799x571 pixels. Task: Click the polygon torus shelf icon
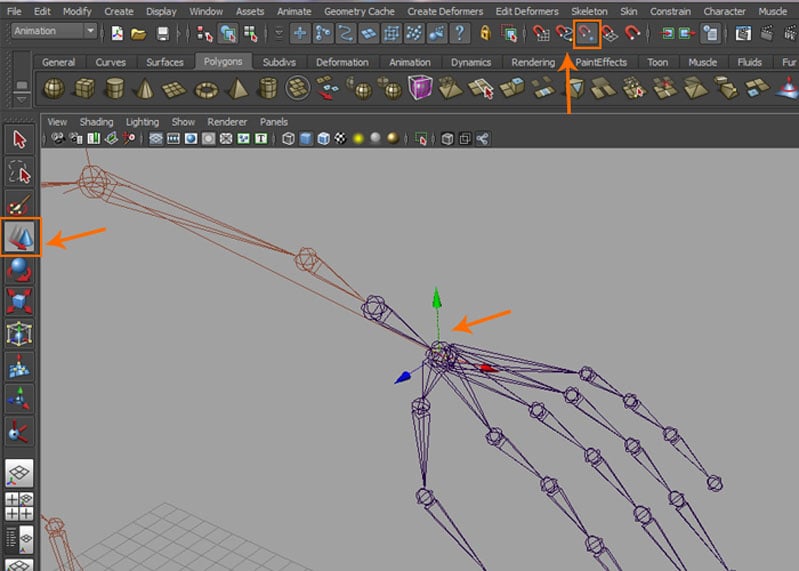point(205,89)
